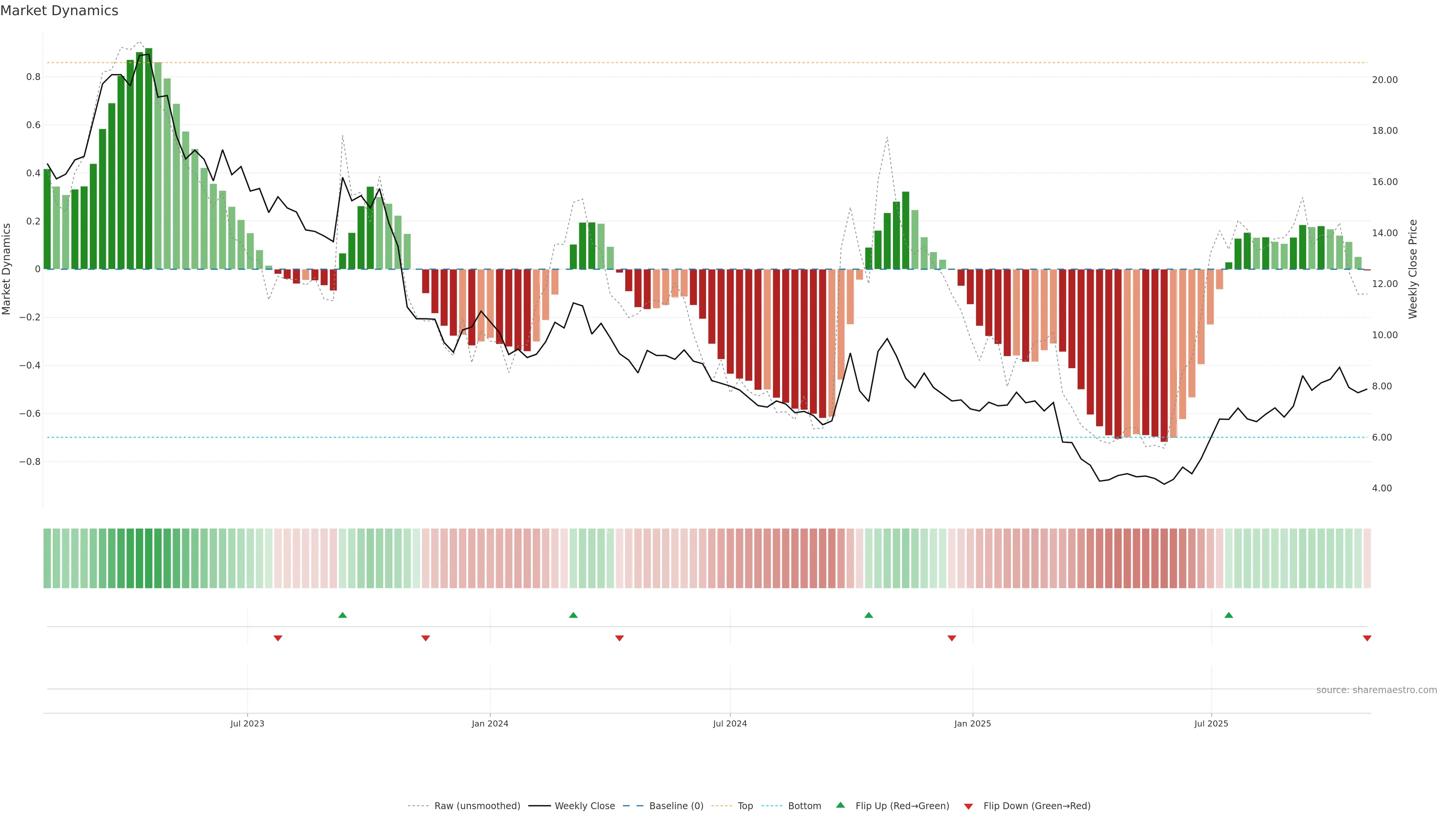Click the flip-down triangle just before Jan 2025
The height and width of the screenshot is (819, 1456).
click(951, 638)
